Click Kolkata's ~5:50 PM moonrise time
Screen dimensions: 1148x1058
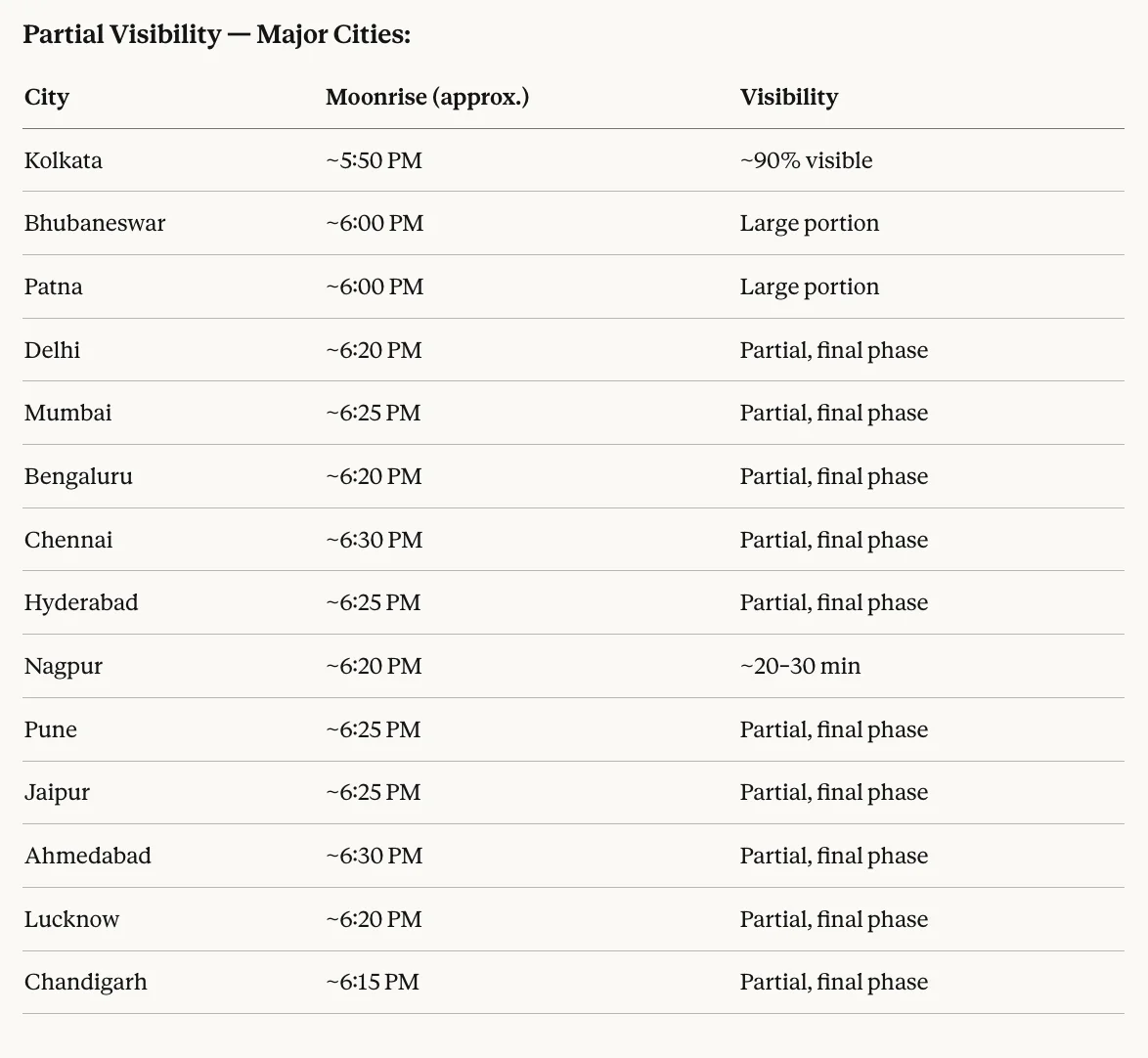[x=375, y=160]
